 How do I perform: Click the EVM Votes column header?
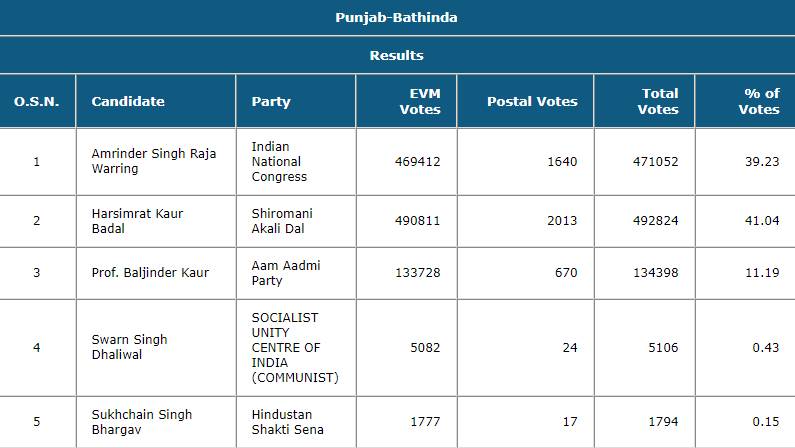pos(420,101)
